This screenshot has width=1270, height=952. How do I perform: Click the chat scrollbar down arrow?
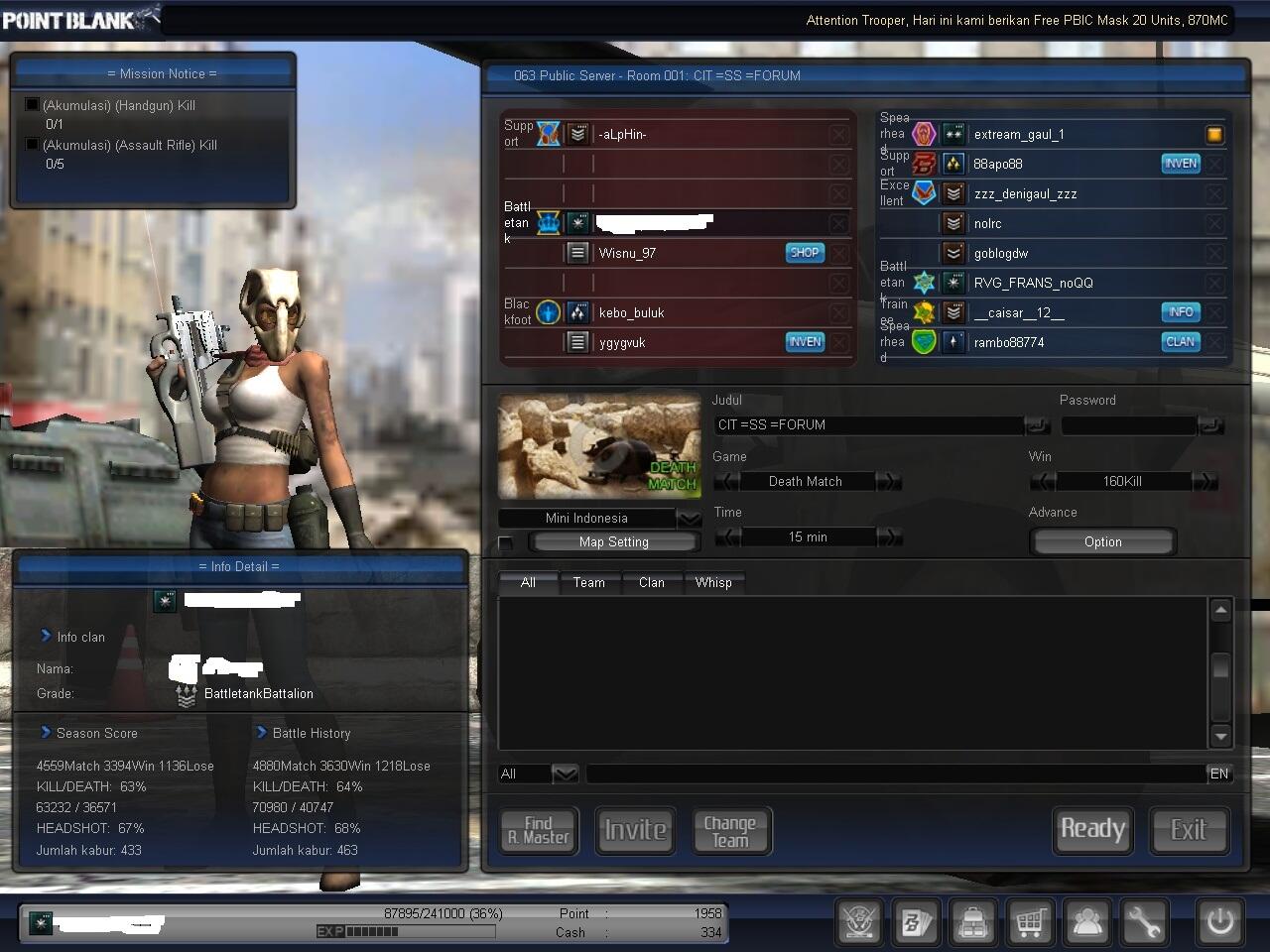coord(1221,736)
